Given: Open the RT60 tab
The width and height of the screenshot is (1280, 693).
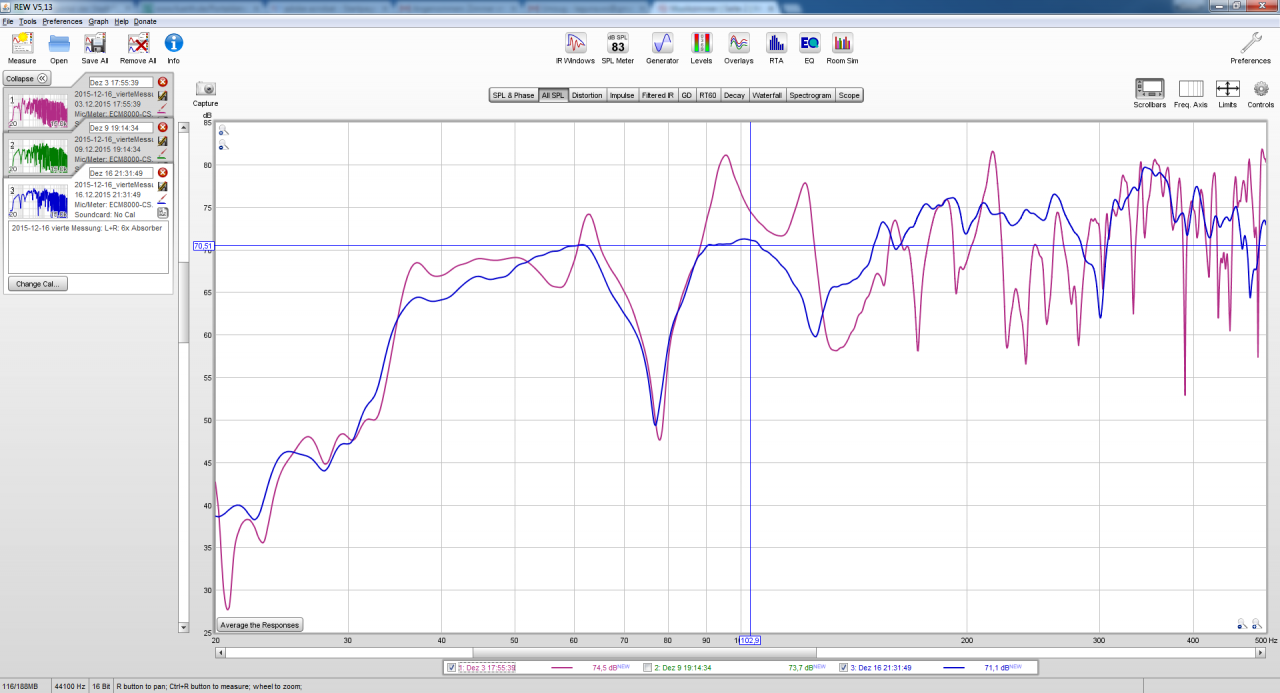Looking at the screenshot, I should click(708, 95).
